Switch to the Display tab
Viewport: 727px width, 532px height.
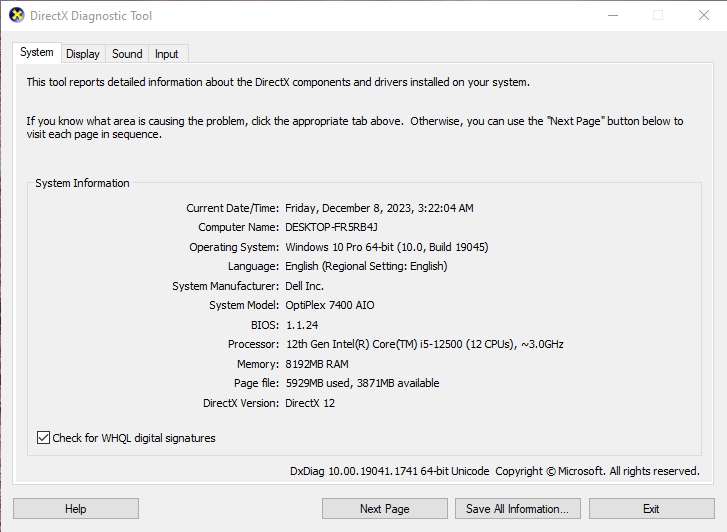(x=83, y=54)
